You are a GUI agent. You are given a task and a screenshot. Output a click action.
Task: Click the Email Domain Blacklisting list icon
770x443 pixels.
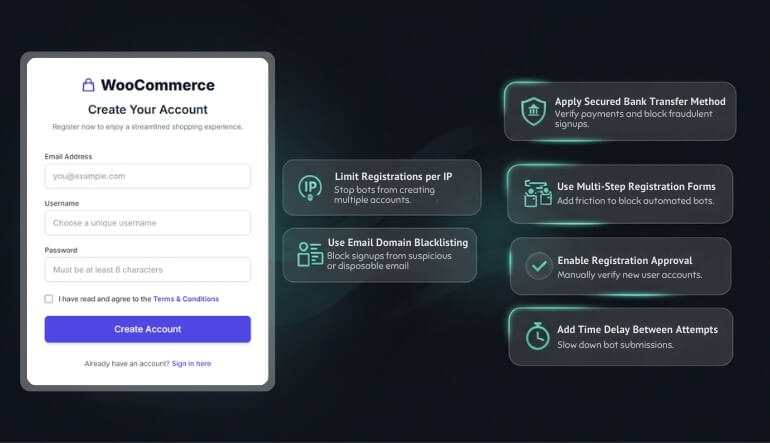coord(310,254)
